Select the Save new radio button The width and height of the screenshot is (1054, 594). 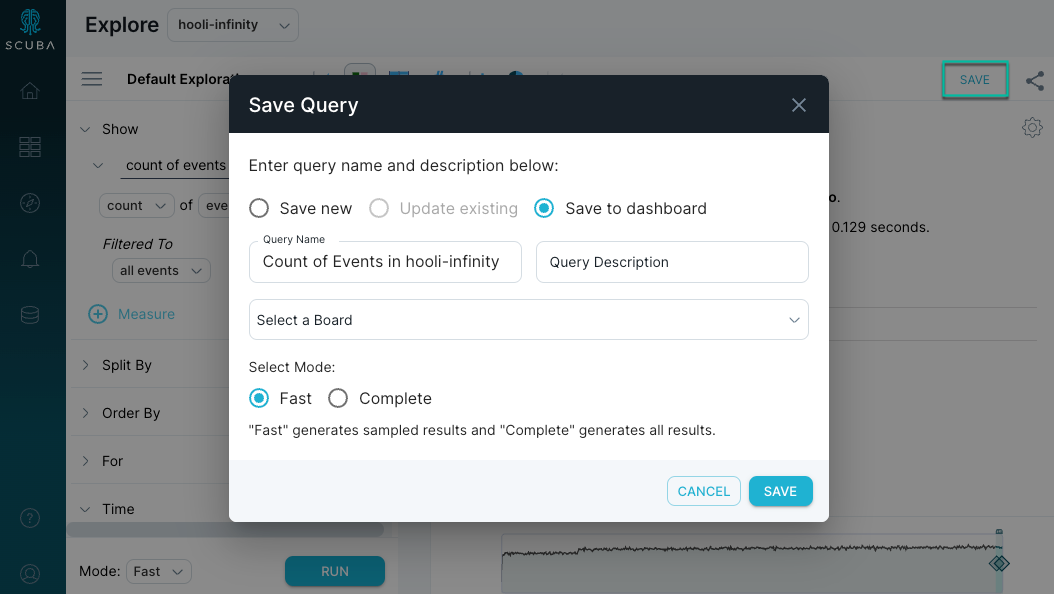pyautogui.click(x=259, y=208)
